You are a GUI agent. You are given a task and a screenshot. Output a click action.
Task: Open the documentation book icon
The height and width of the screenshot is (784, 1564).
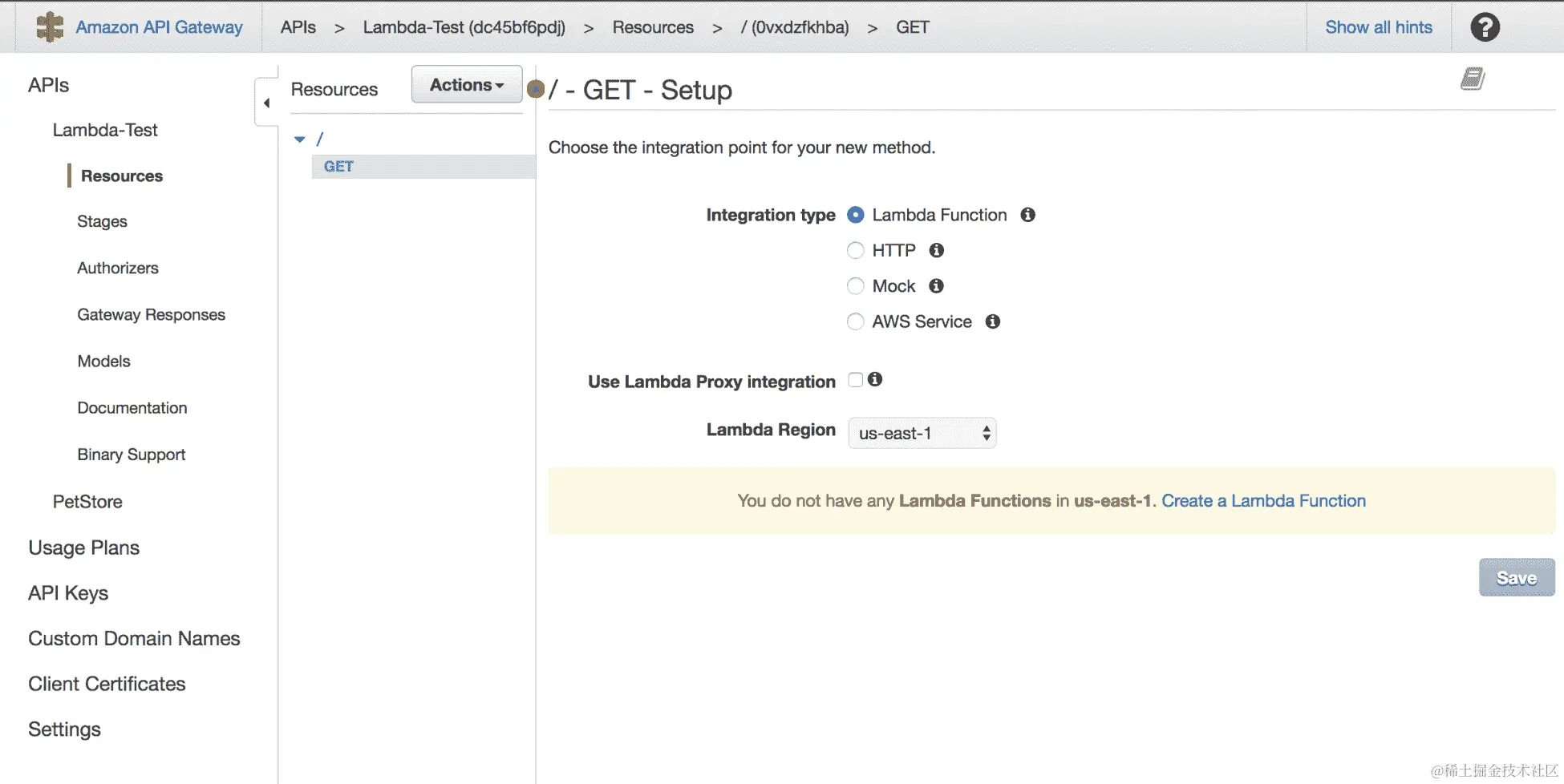(x=1472, y=79)
